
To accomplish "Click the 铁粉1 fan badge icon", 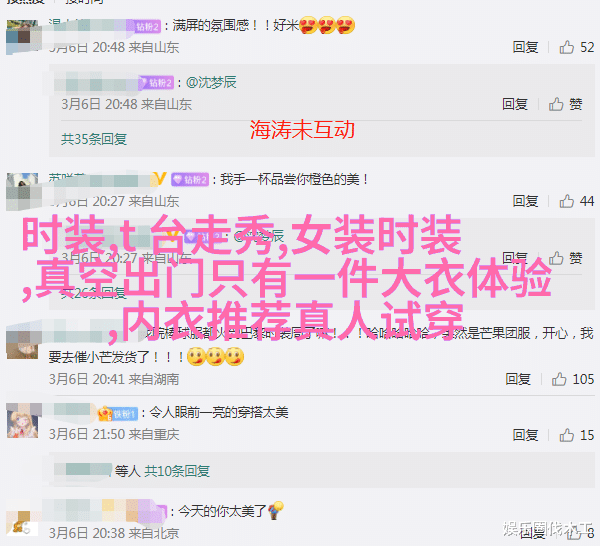I will [x=118, y=414].
